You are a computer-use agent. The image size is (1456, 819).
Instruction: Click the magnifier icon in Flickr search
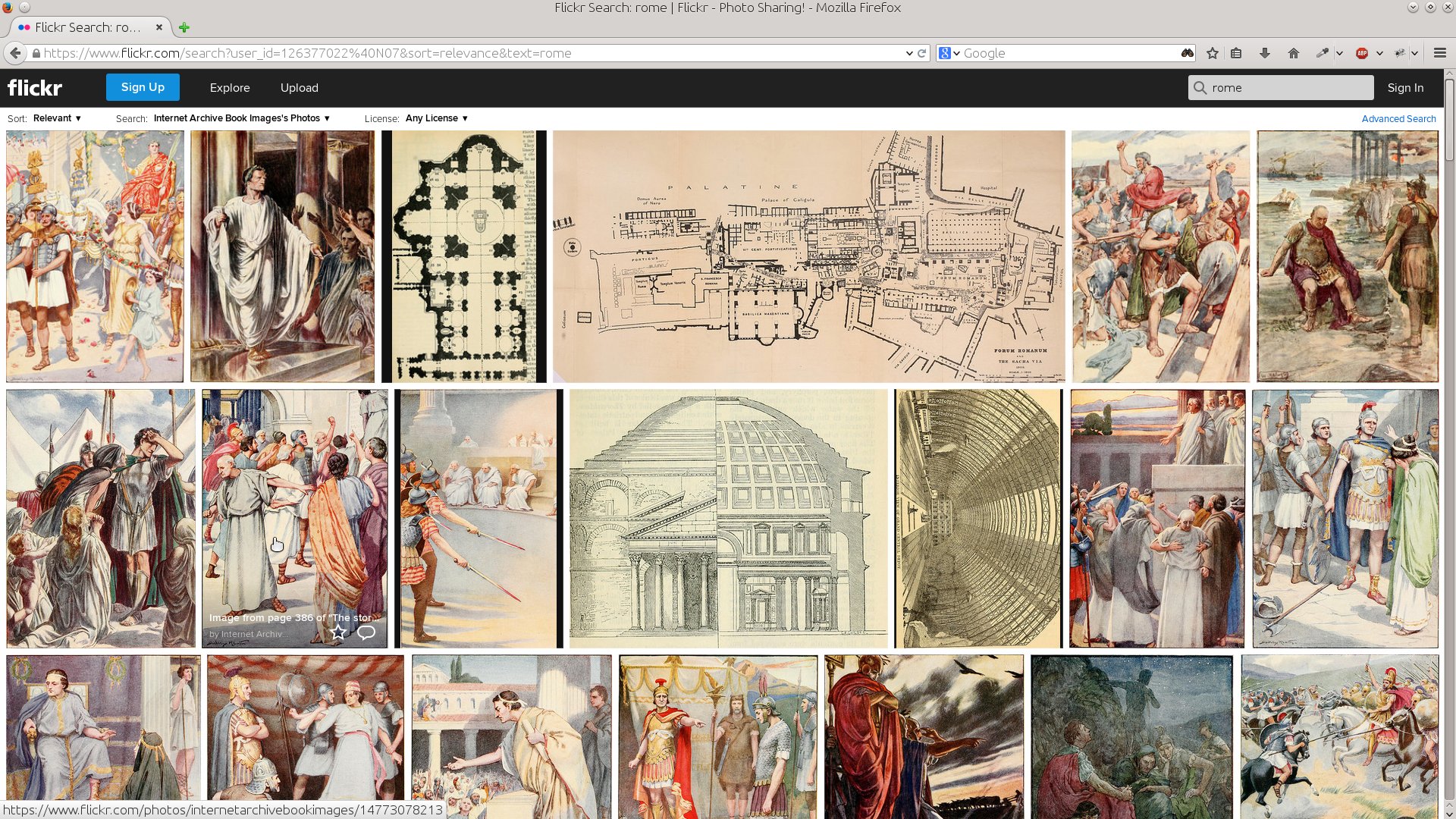[1200, 88]
